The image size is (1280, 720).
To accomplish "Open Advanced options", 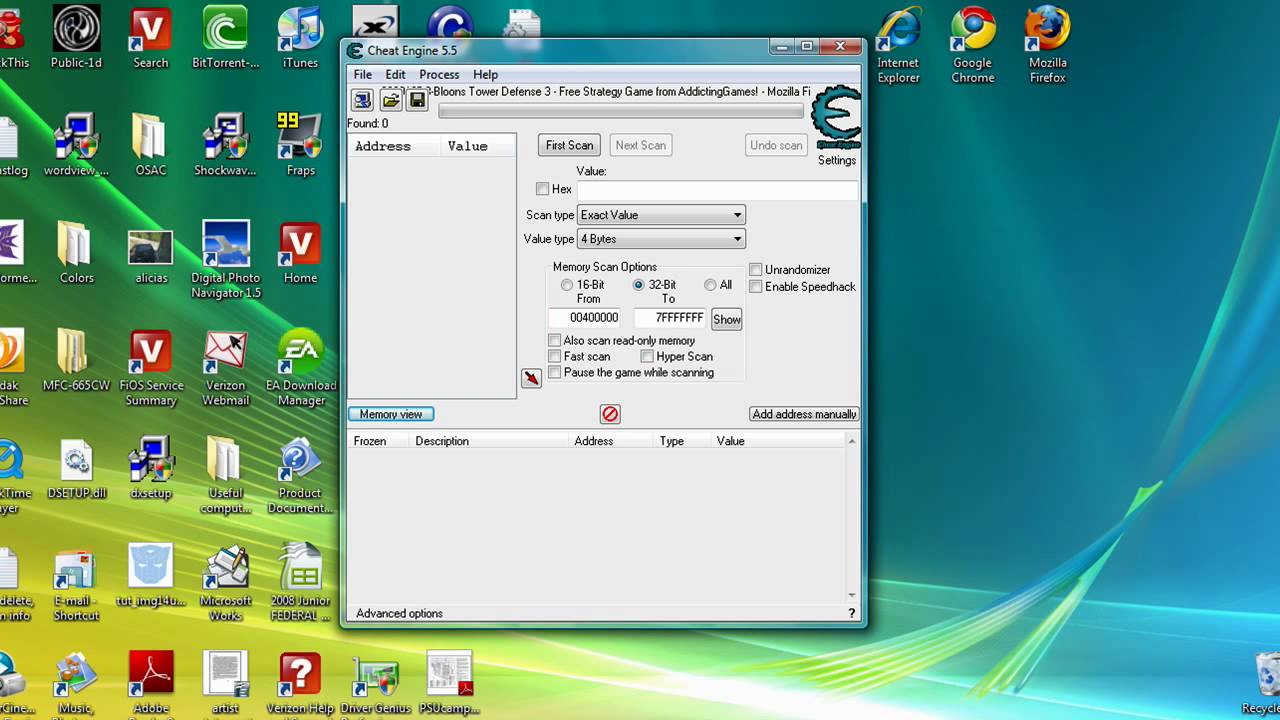I will click(399, 614).
